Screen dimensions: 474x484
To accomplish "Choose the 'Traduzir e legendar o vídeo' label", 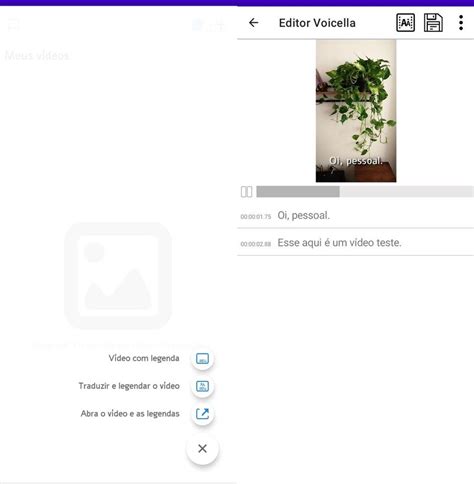I will pyautogui.click(x=129, y=386).
